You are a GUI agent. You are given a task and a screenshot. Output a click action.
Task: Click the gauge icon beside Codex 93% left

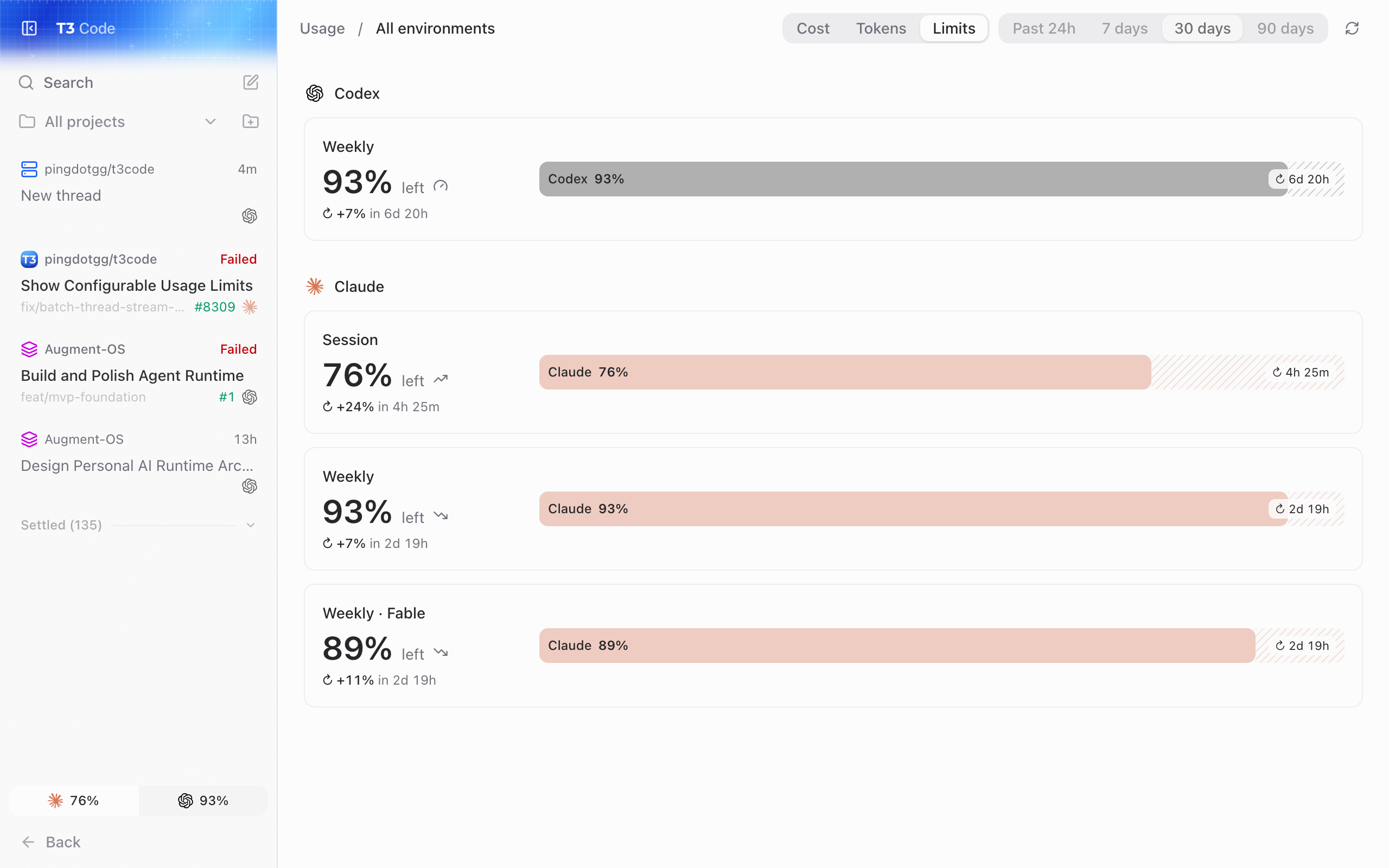(440, 187)
